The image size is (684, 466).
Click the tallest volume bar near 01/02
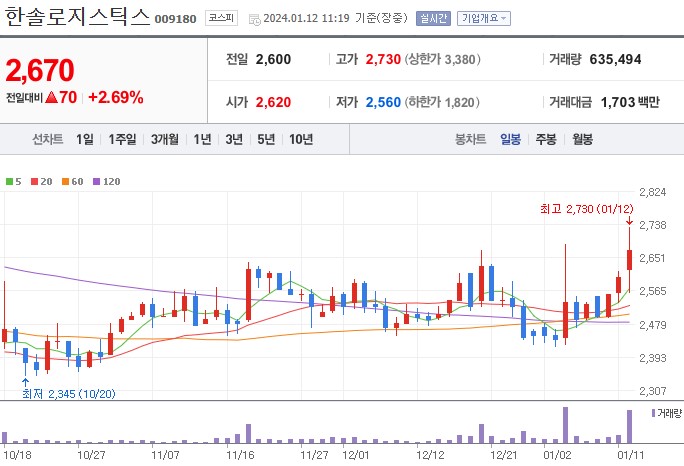point(565,425)
